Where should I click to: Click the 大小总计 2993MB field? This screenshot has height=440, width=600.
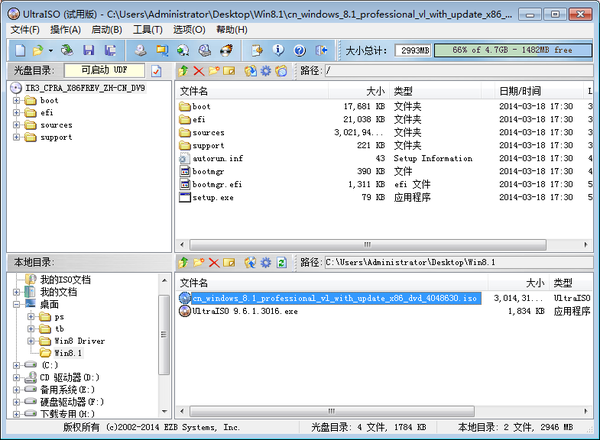(413, 50)
